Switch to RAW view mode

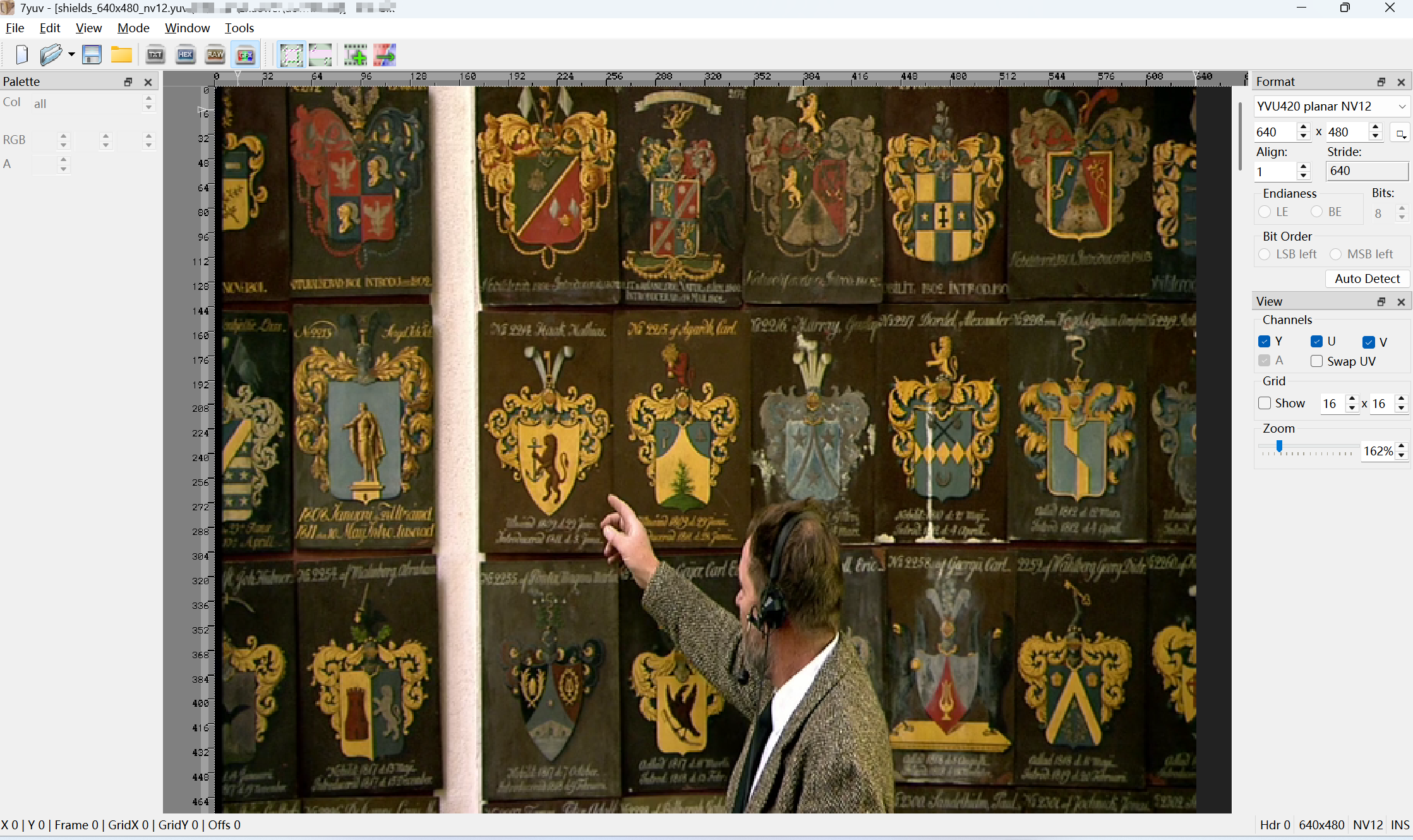(215, 55)
